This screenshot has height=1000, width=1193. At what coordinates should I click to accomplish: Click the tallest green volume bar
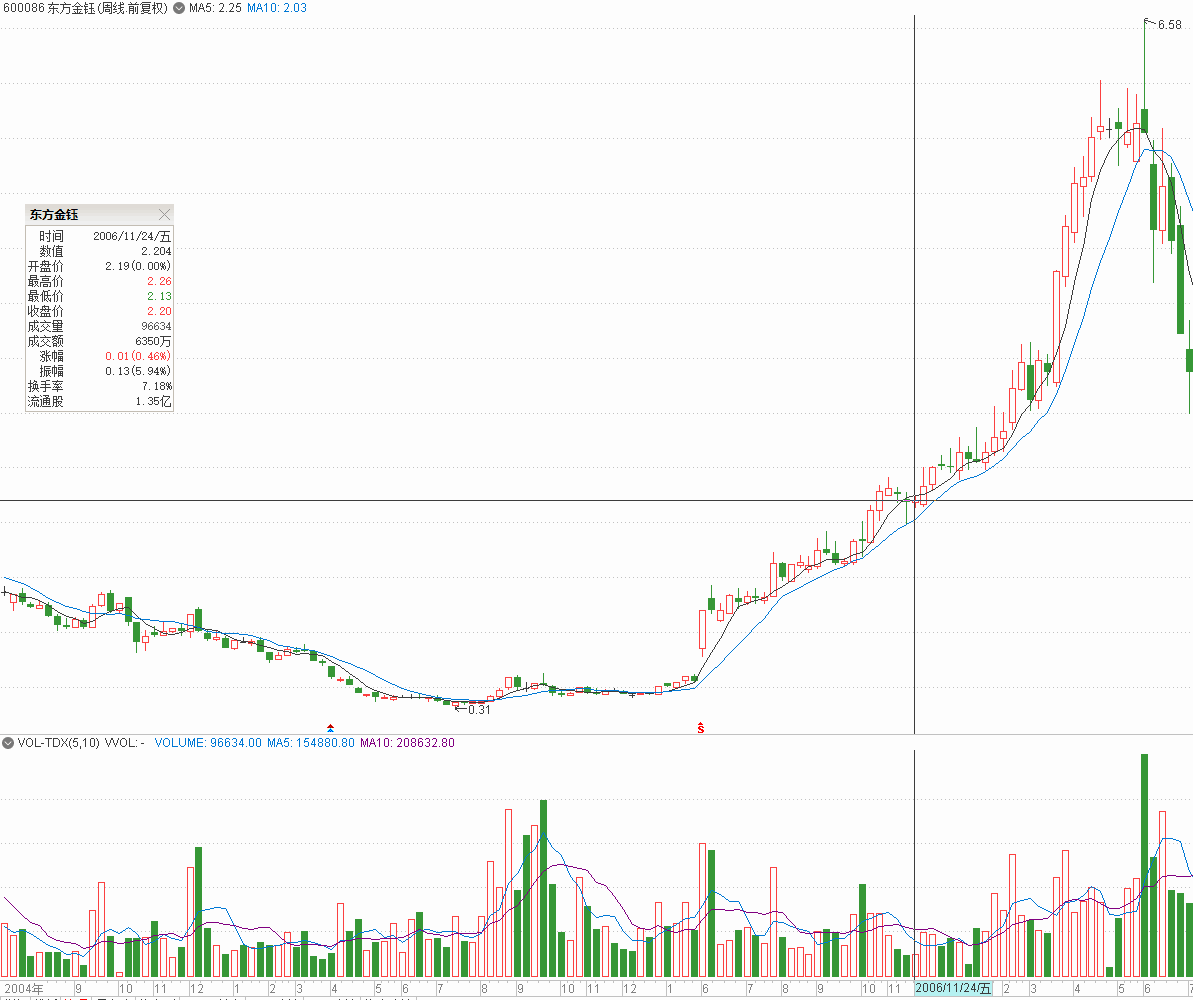point(1144,865)
